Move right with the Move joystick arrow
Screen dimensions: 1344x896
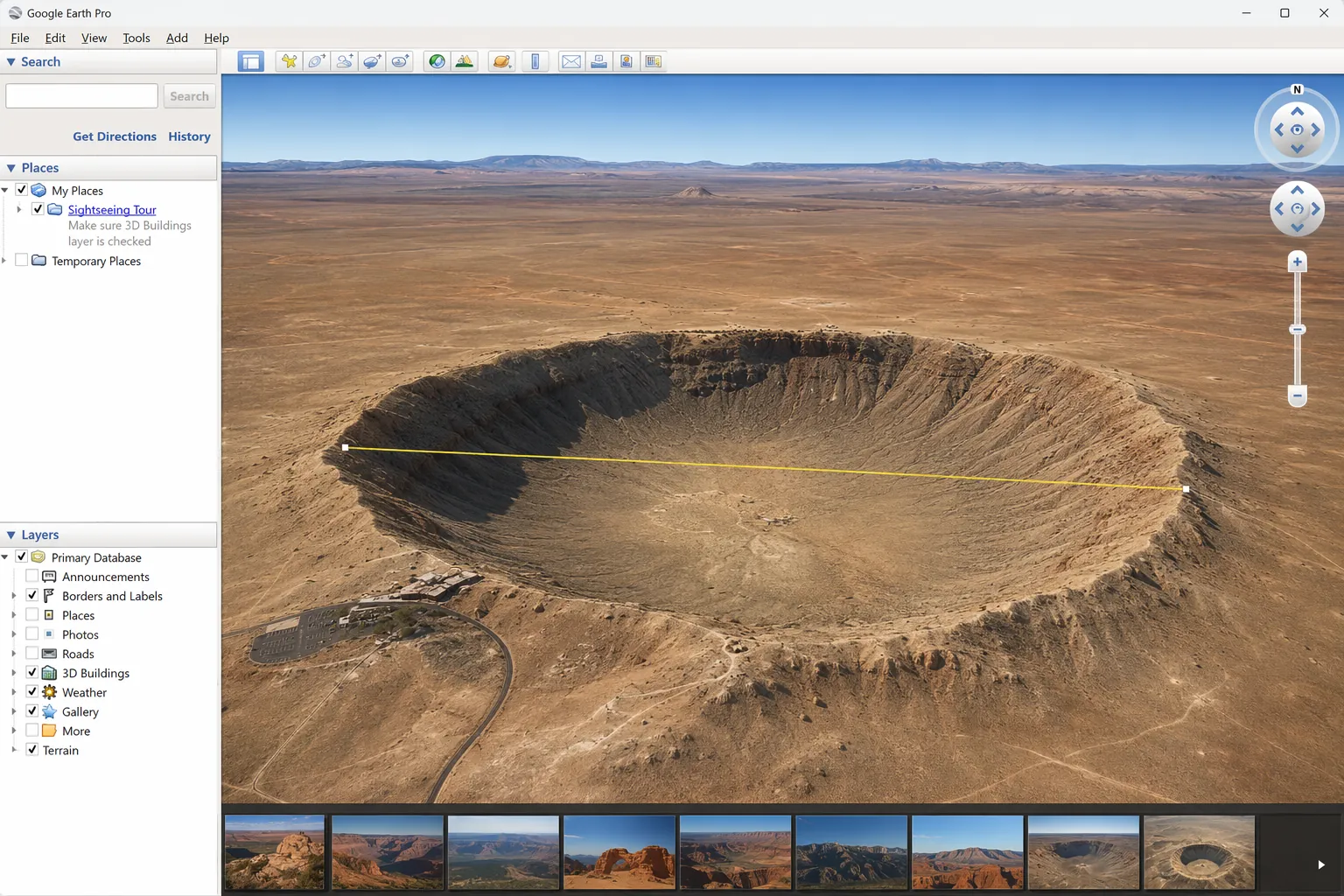(x=1315, y=209)
